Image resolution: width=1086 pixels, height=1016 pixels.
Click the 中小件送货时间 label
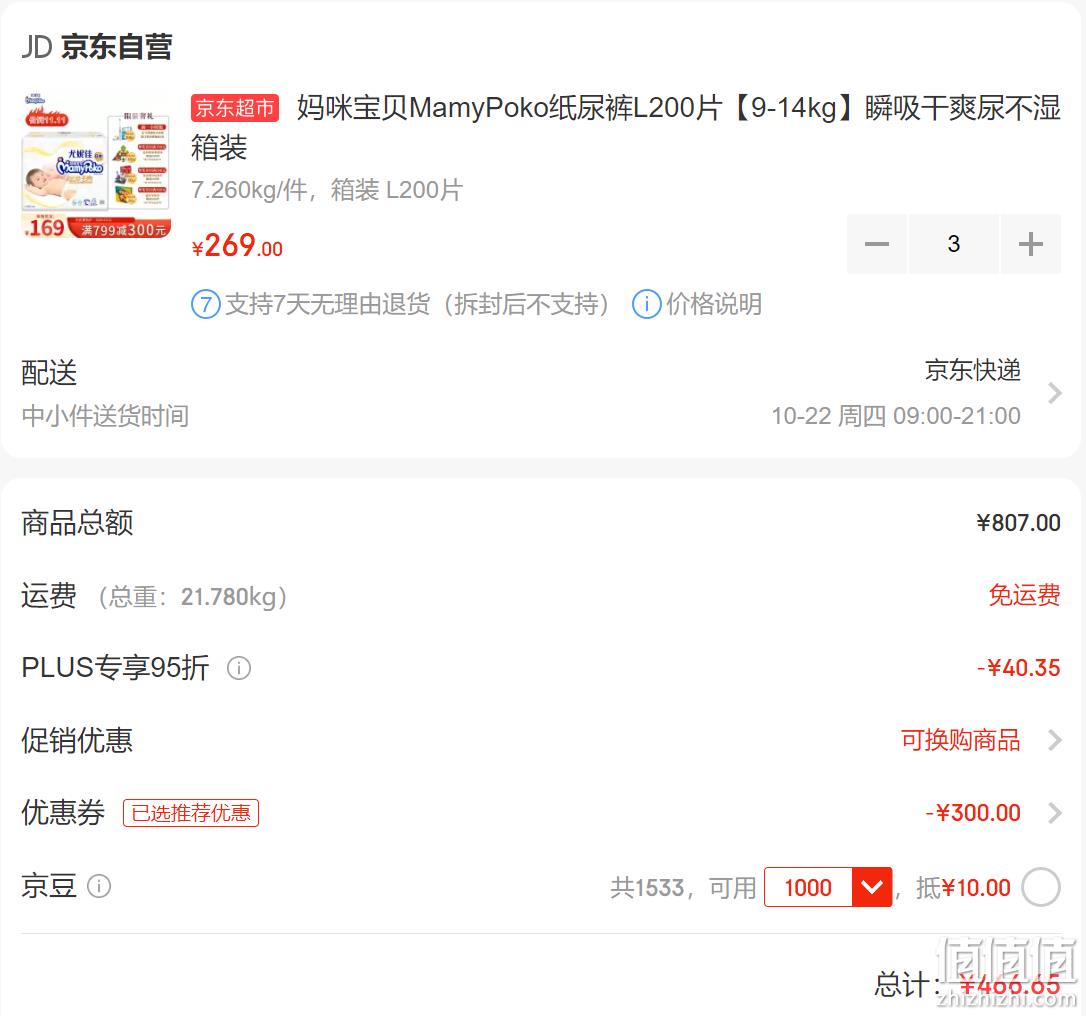105,416
